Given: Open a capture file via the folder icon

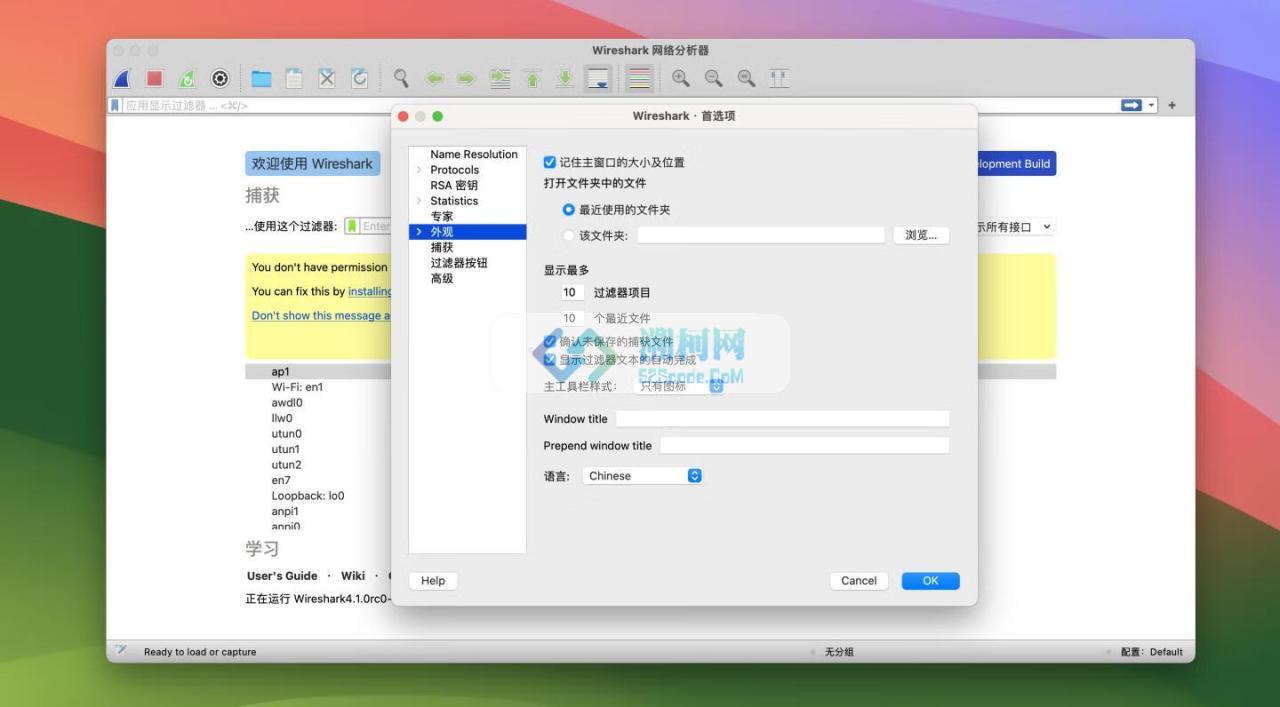Looking at the screenshot, I should pyautogui.click(x=261, y=78).
